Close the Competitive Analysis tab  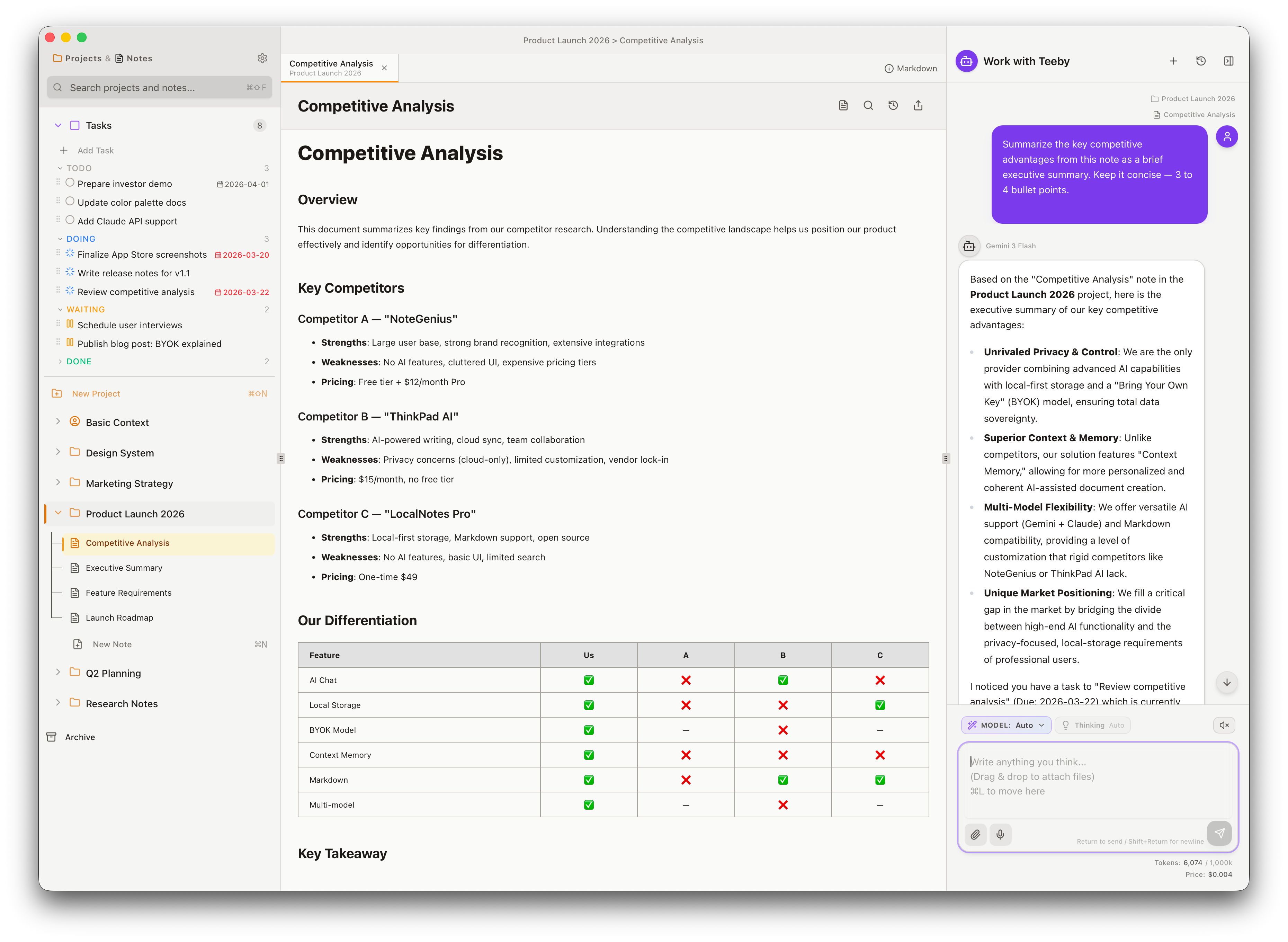pyautogui.click(x=385, y=68)
